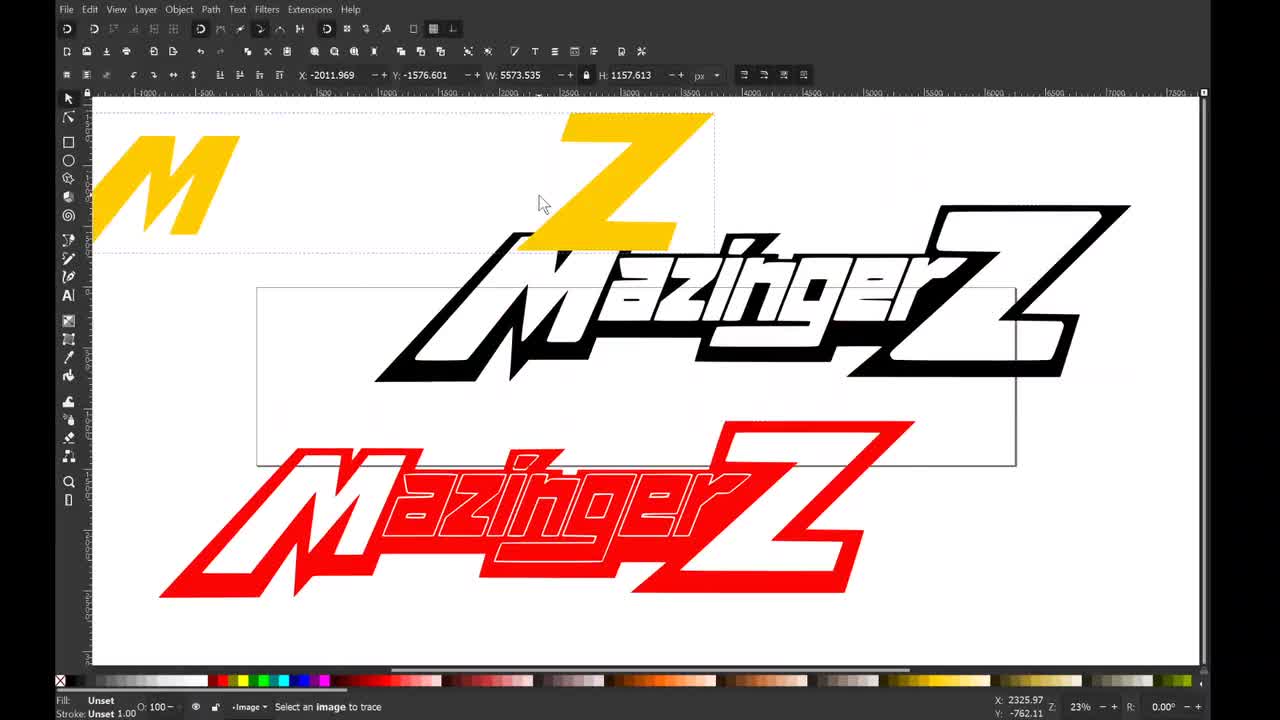Screen dimensions: 1280x720
Task: Click the zoom 23% field
Action: (1081, 707)
